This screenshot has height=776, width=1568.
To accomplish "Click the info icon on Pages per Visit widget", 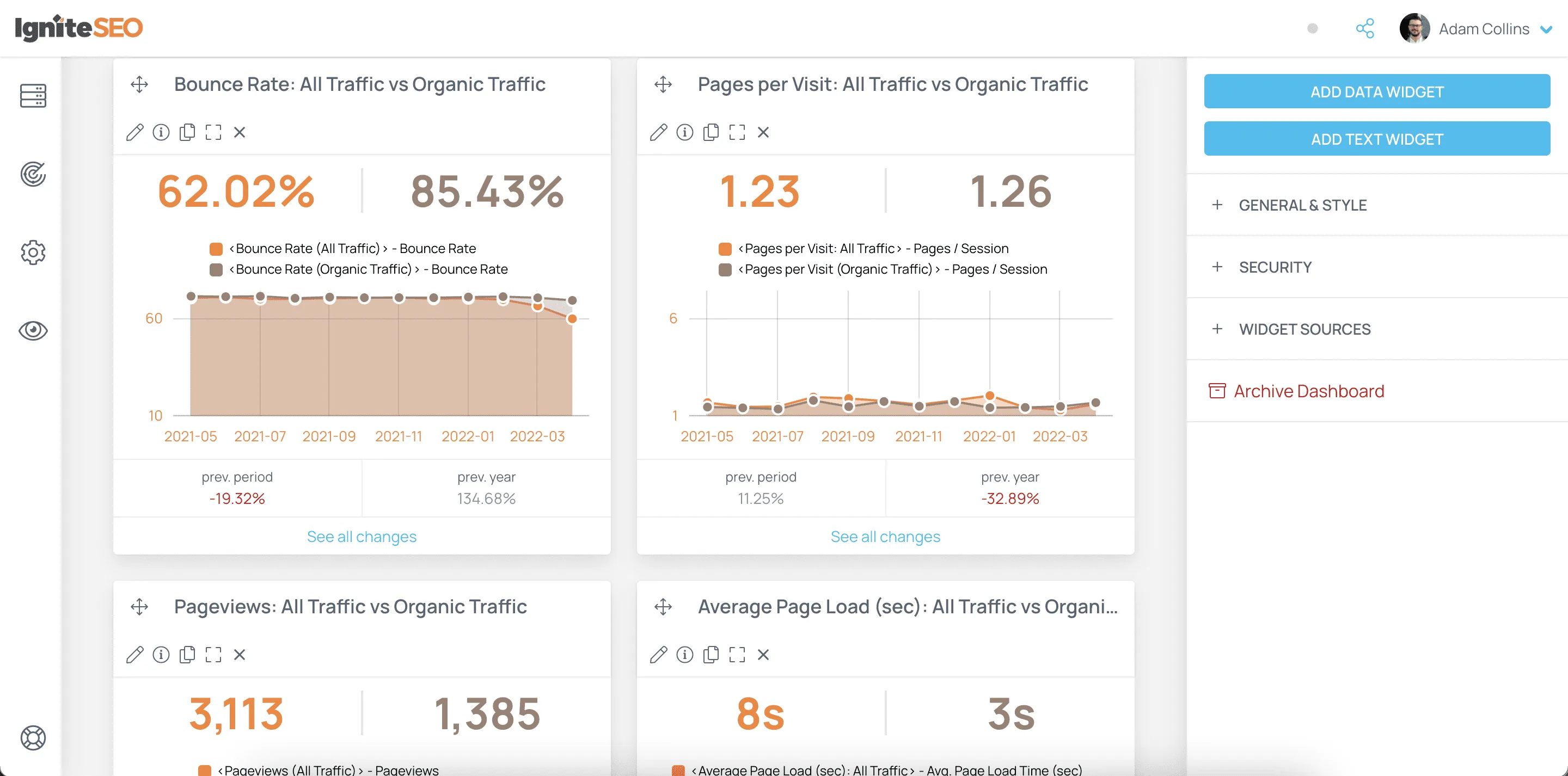I will [x=684, y=132].
